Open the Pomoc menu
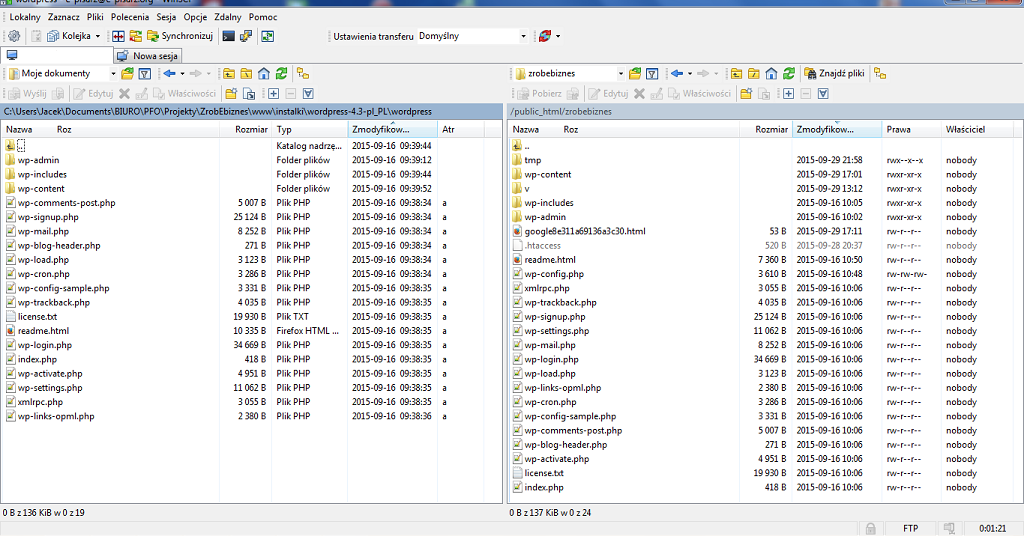 point(263,17)
